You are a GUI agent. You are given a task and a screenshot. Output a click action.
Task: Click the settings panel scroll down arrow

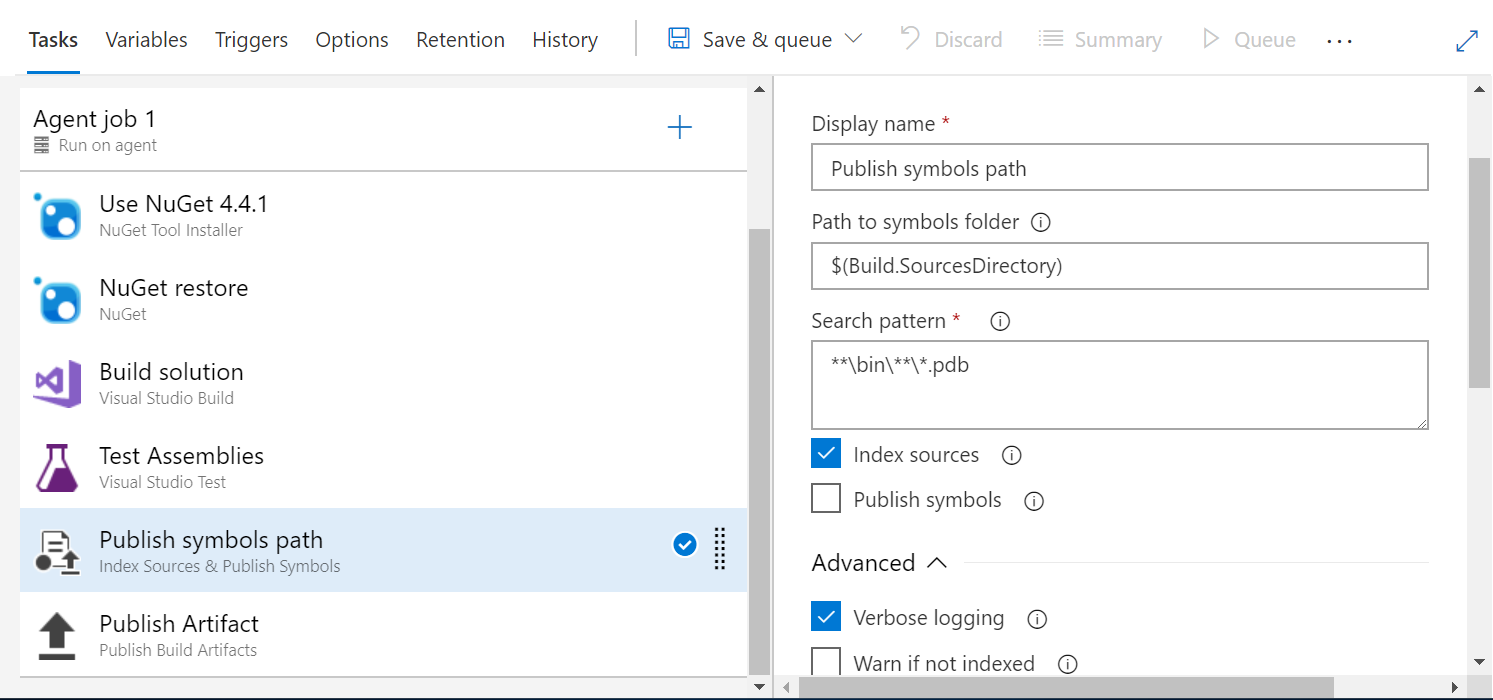coord(1480,662)
